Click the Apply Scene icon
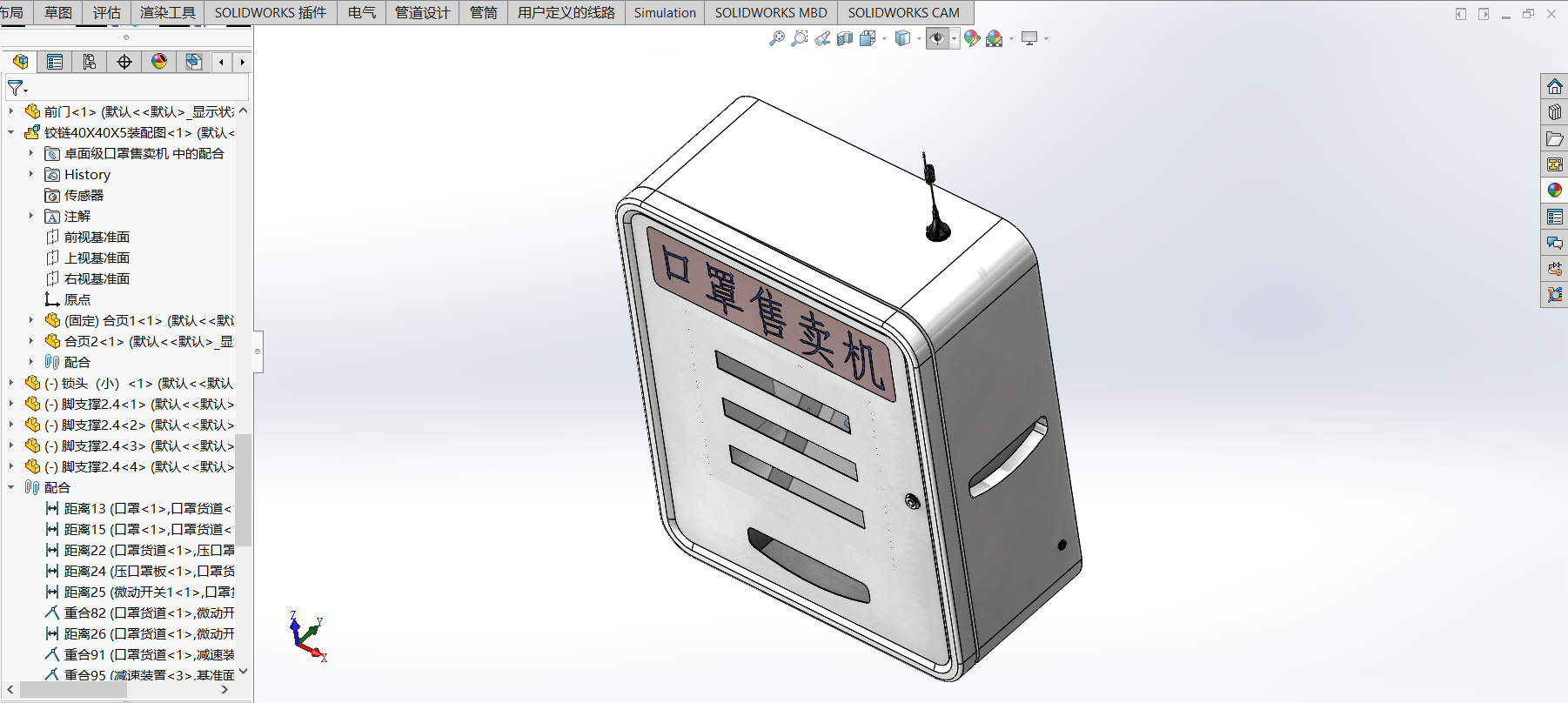Viewport: 1568px width, 703px height. tap(995, 38)
